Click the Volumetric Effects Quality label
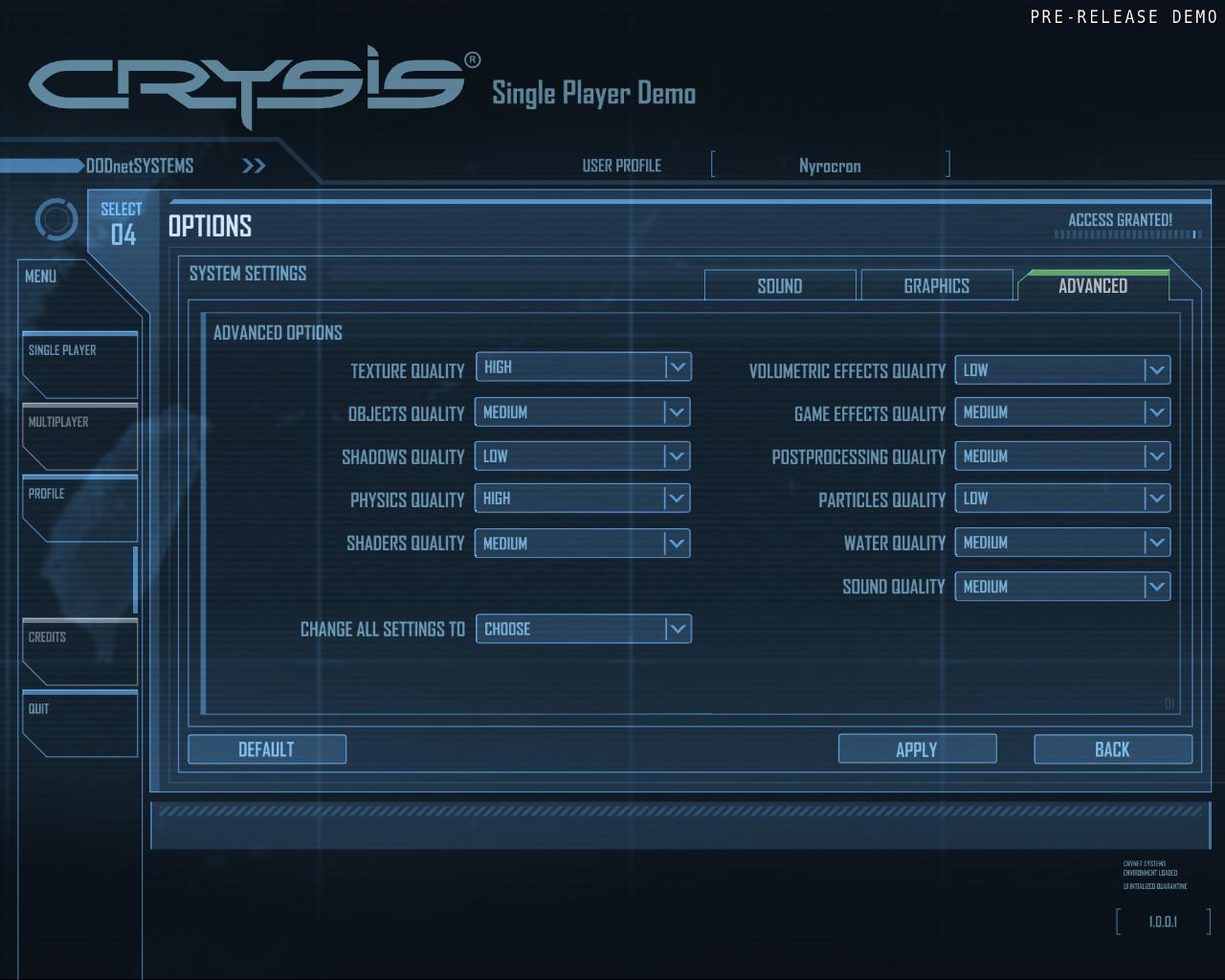 click(x=847, y=371)
